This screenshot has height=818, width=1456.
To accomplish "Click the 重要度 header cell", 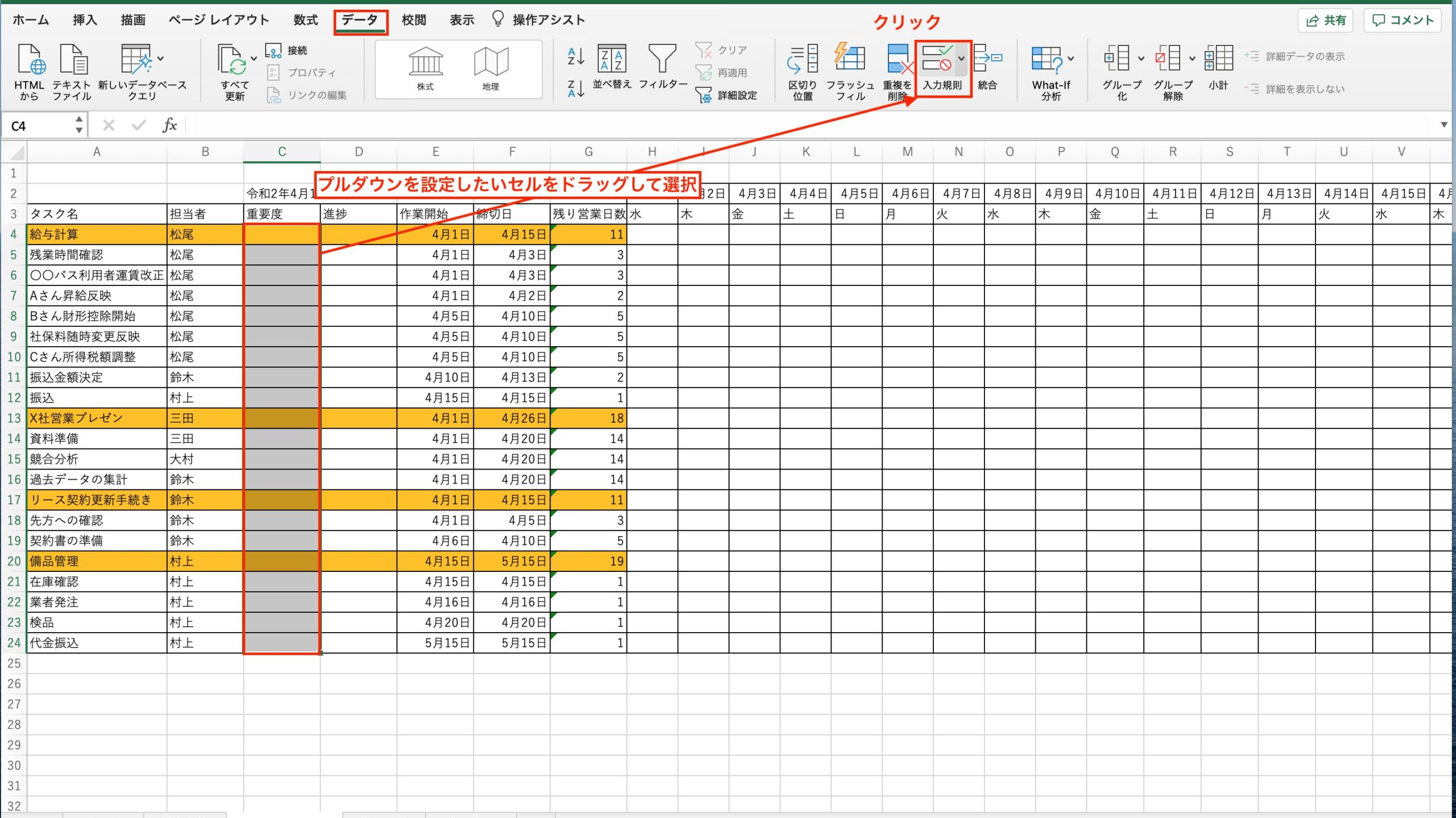I will 282,214.
